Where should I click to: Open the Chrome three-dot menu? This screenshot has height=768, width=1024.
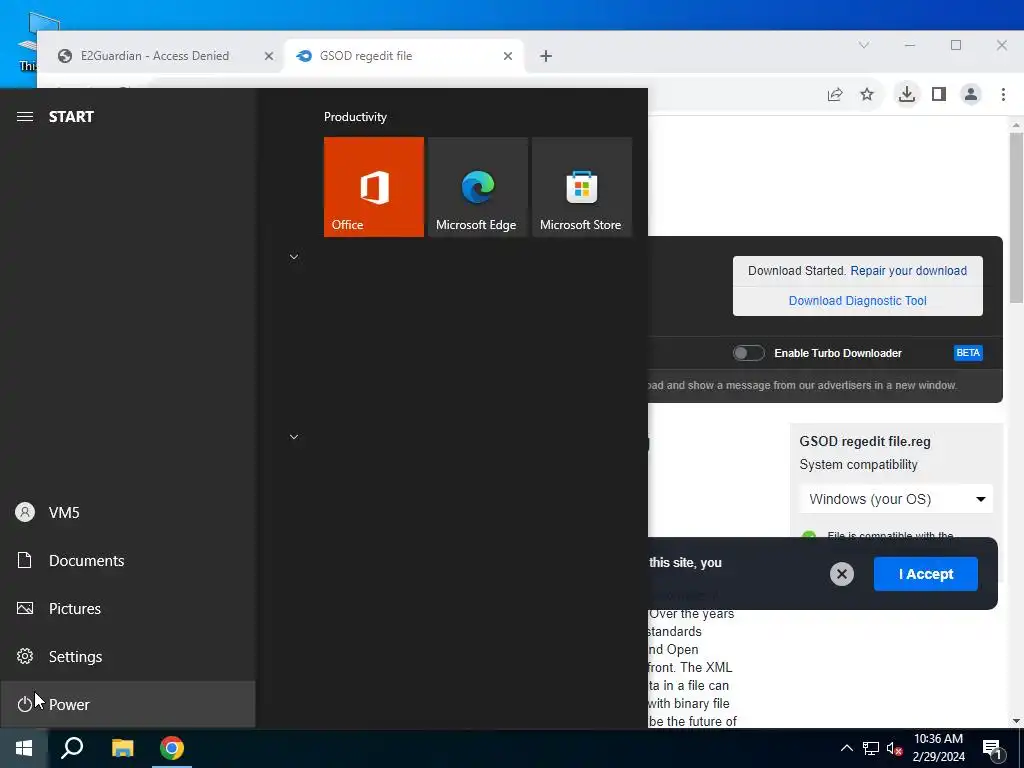(1003, 95)
